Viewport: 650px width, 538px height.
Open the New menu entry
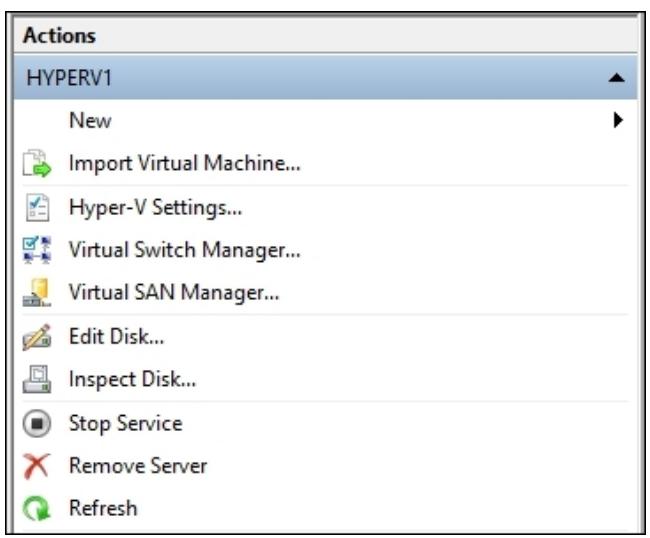pos(90,121)
